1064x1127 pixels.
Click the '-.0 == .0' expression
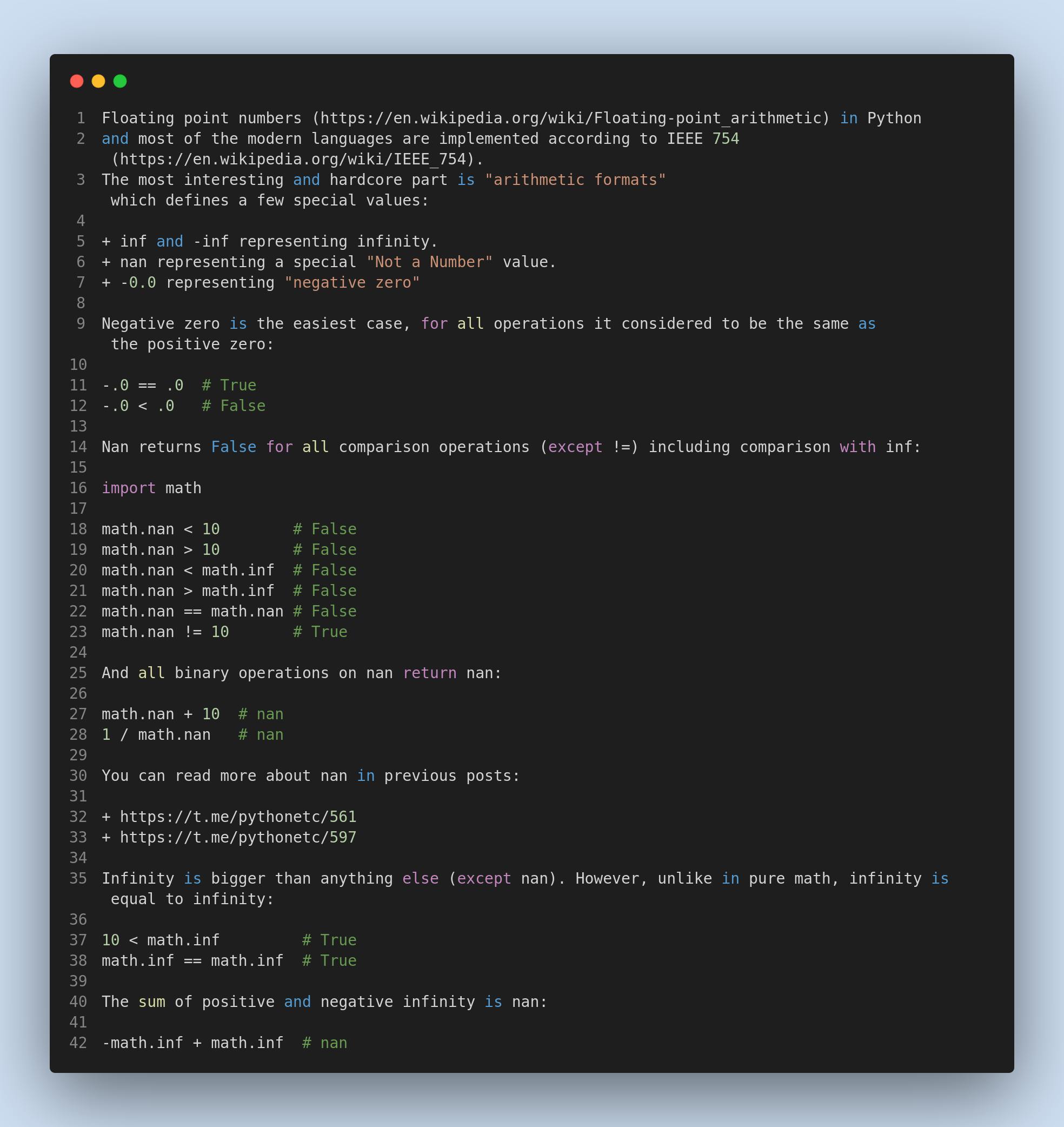pos(142,385)
